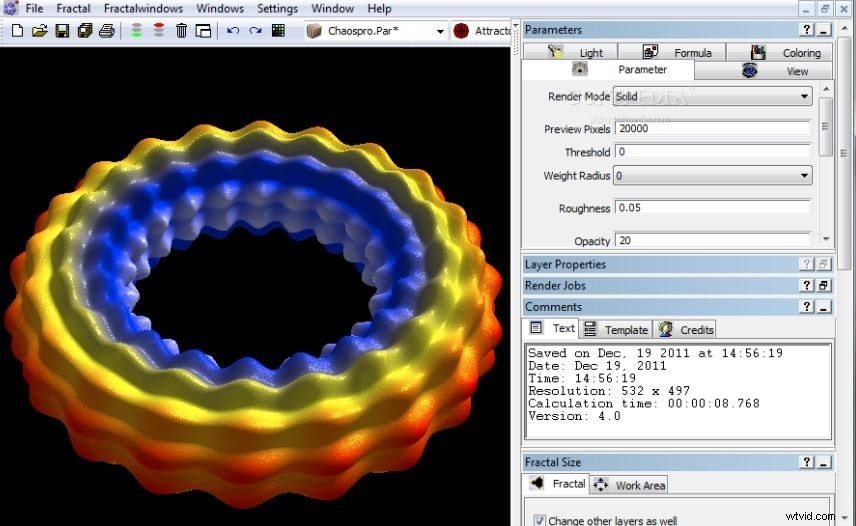The image size is (856, 526).
Task: Open the Fractalwindows menu
Action: pyautogui.click(x=143, y=9)
